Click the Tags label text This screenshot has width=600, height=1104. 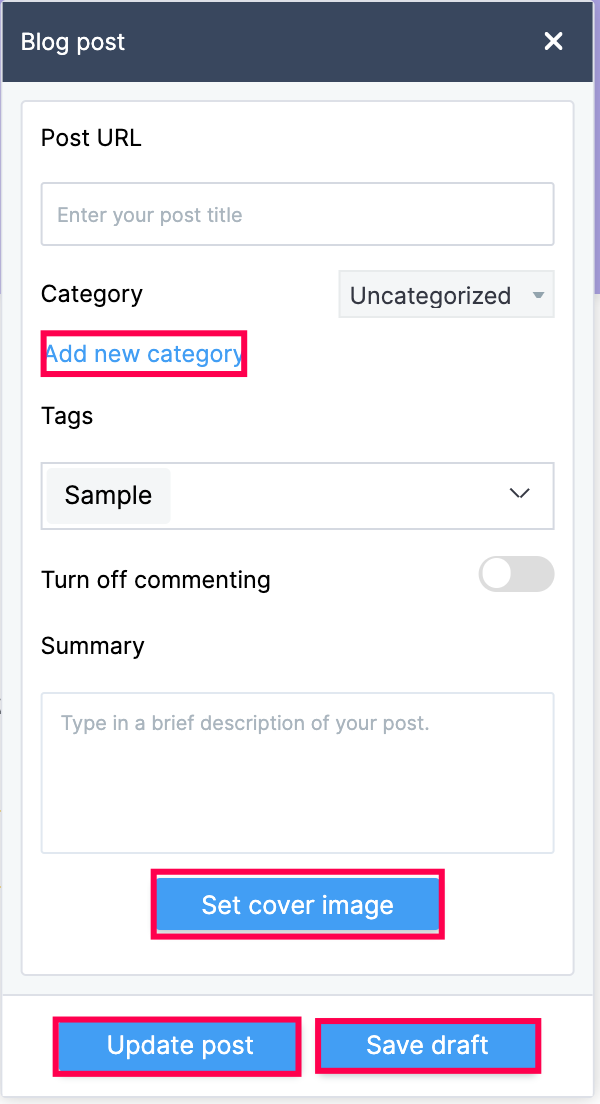[67, 416]
